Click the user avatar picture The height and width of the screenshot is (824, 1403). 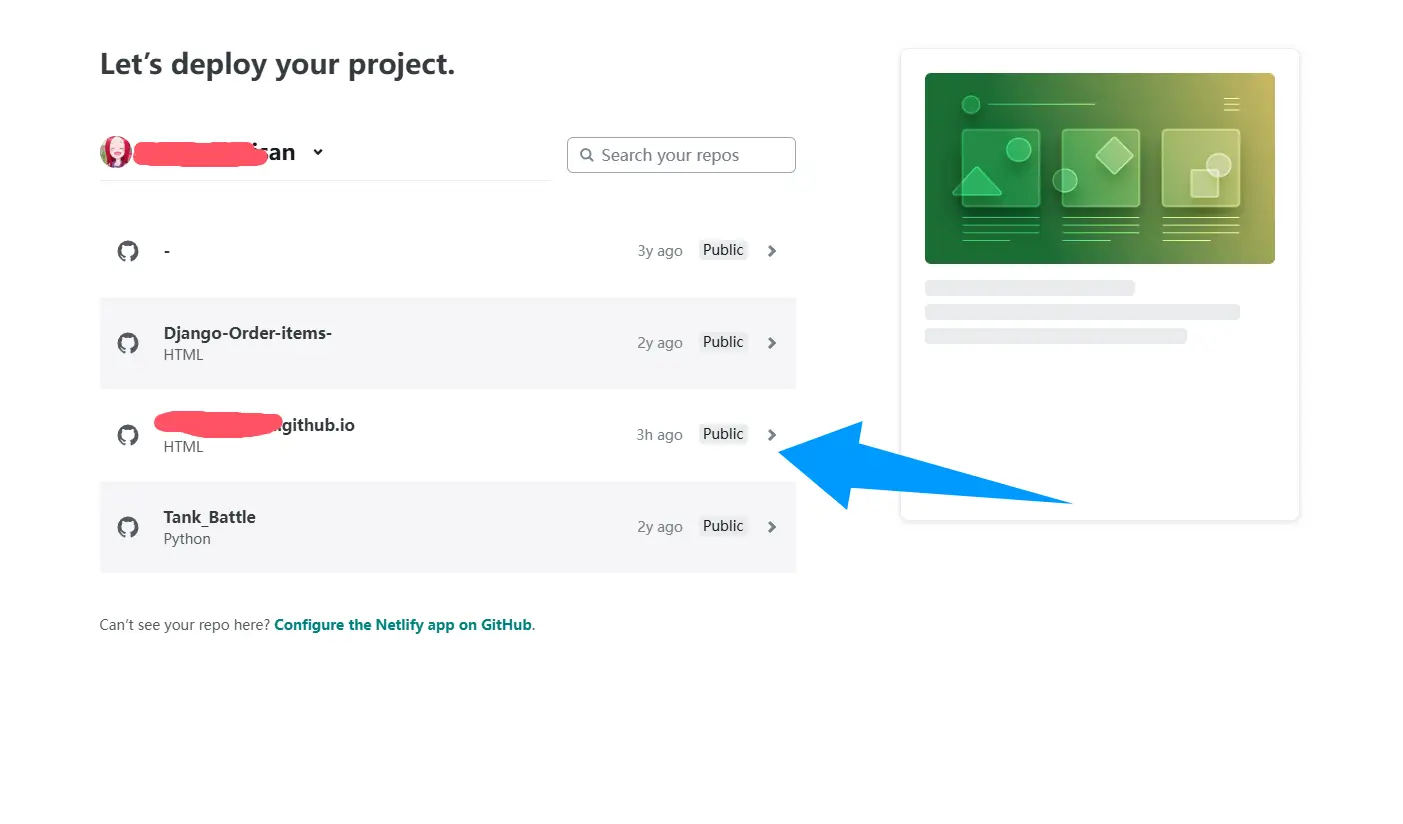pyautogui.click(x=116, y=152)
